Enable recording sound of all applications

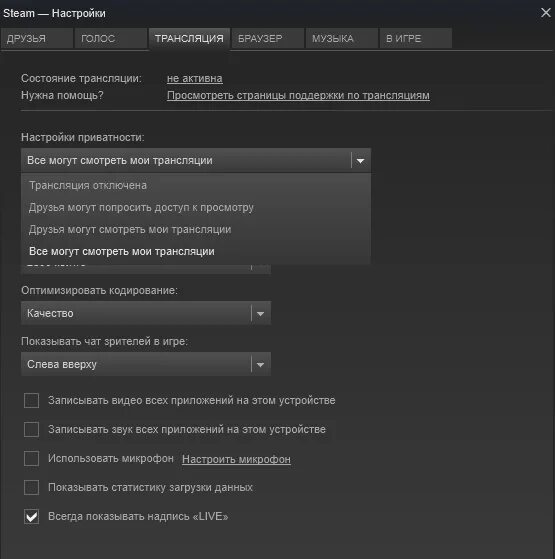(31, 430)
